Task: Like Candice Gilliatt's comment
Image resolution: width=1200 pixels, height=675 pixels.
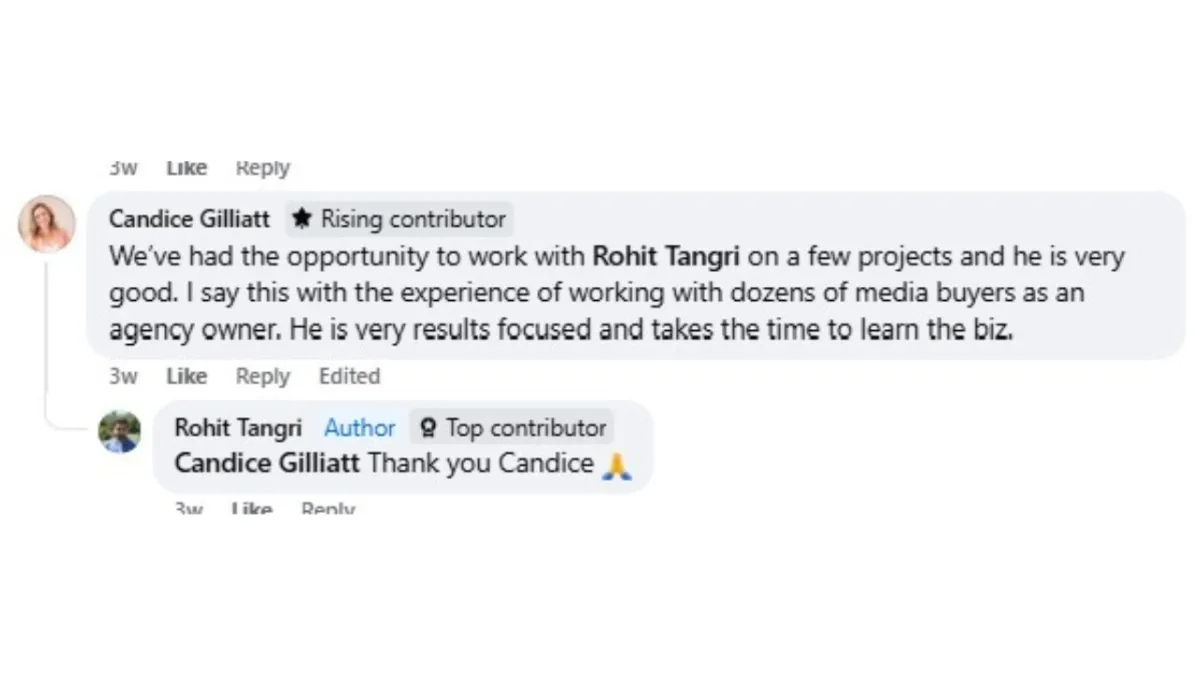Action: (x=187, y=376)
